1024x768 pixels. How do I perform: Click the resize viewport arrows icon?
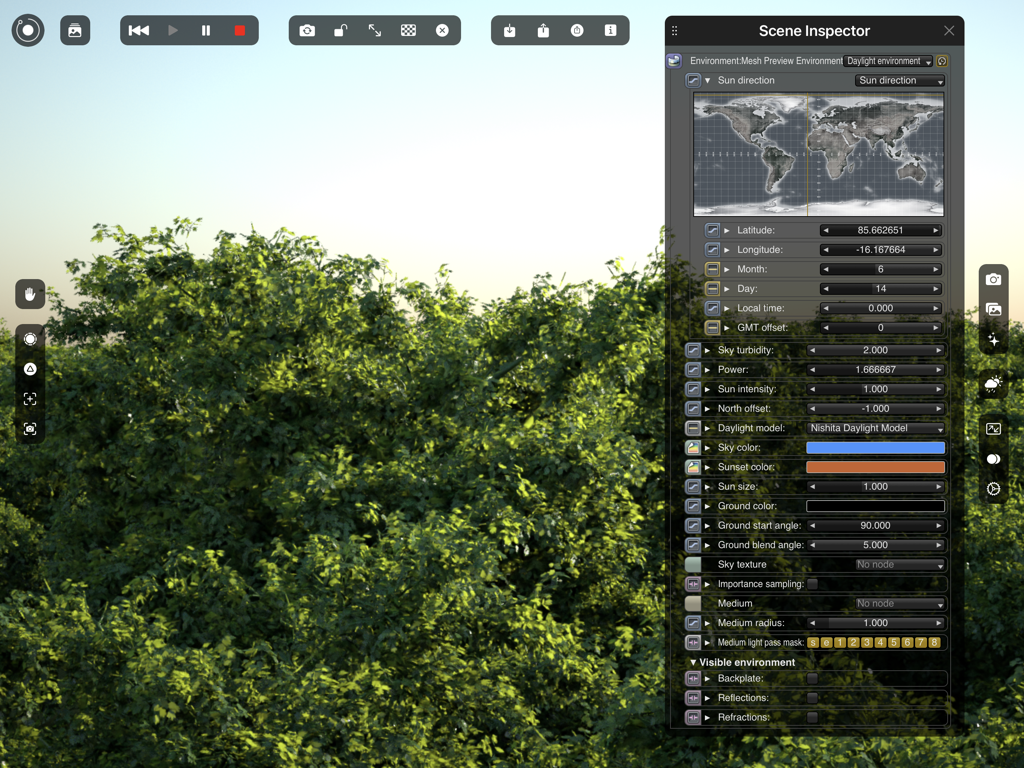coord(375,31)
